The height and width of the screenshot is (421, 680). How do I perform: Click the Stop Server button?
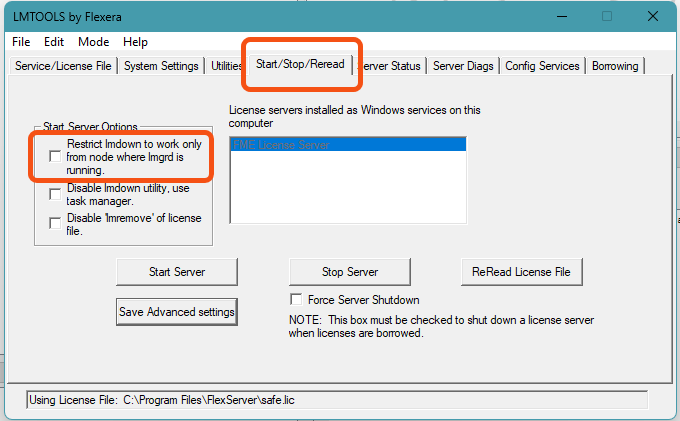click(350, 272)
